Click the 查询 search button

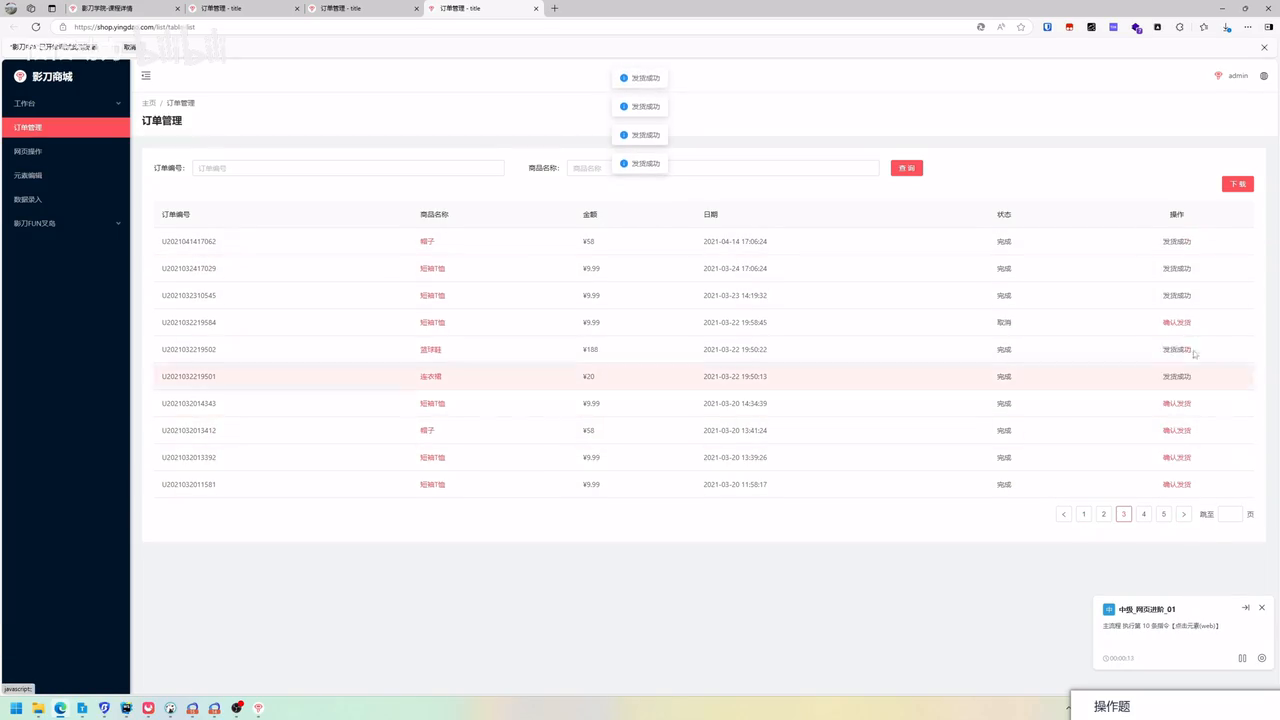(x=907, y=168)
